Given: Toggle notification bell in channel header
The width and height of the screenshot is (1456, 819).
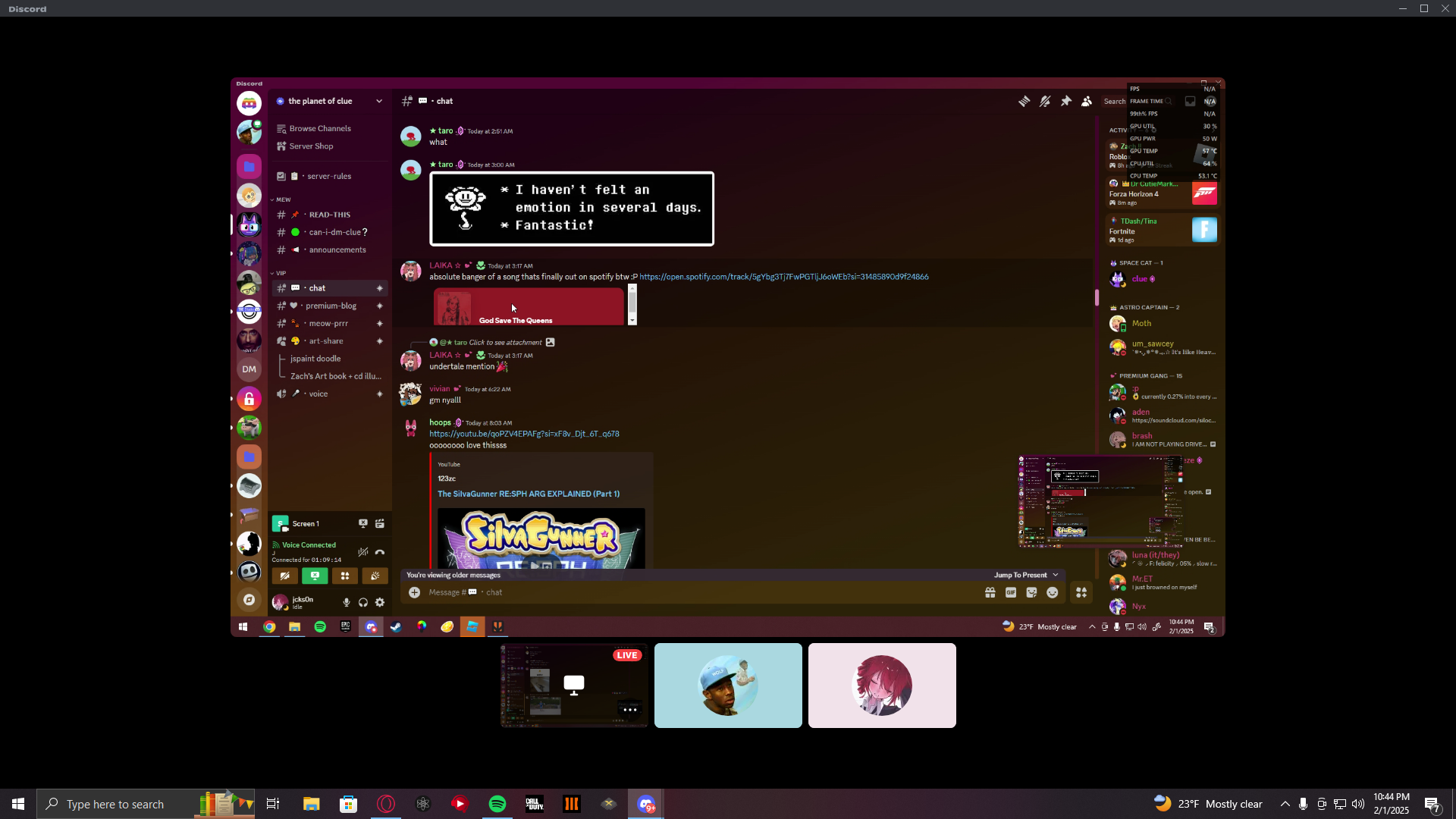Looking at the screenshot, I should (1045, 101).
